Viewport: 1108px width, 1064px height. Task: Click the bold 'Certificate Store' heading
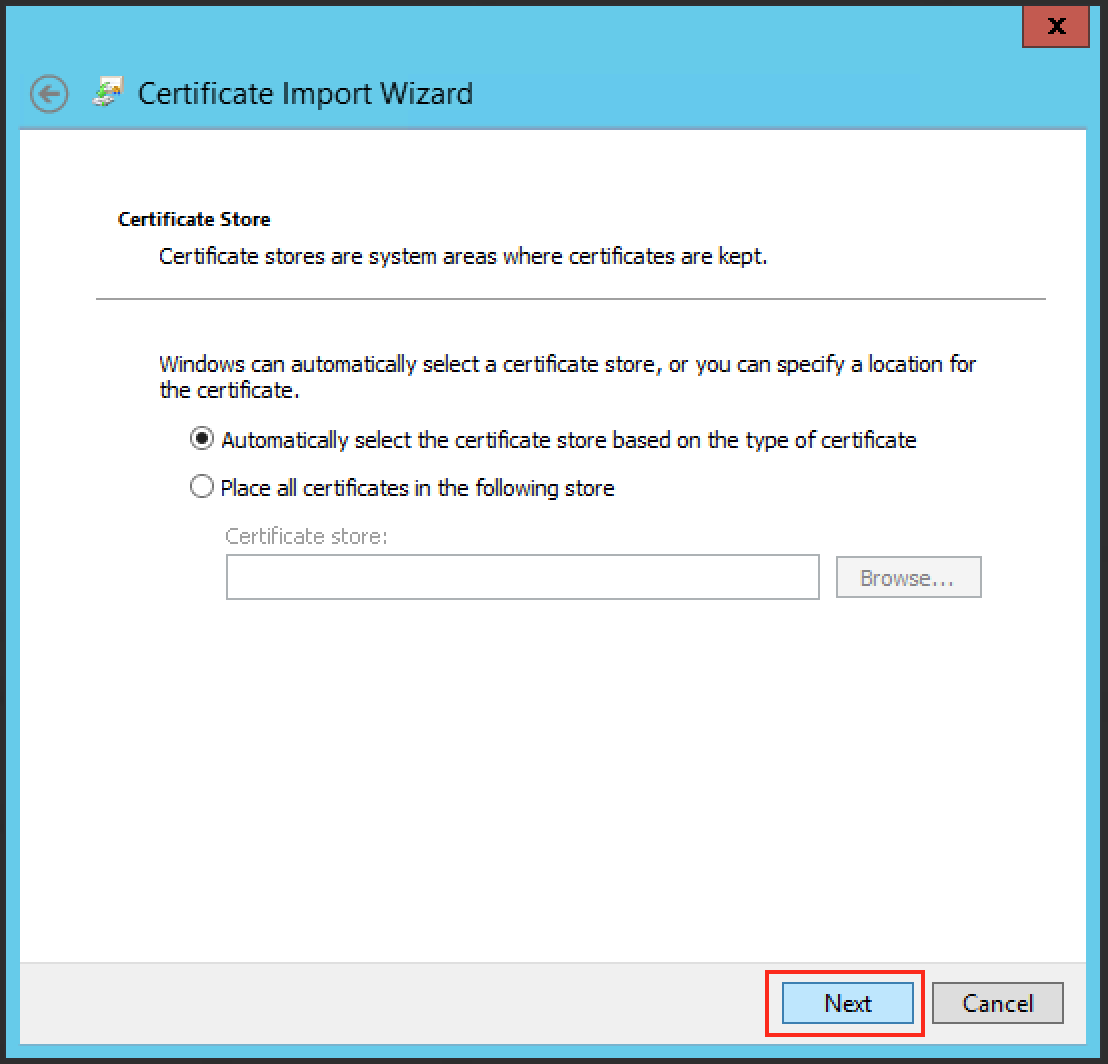[194, 219]
